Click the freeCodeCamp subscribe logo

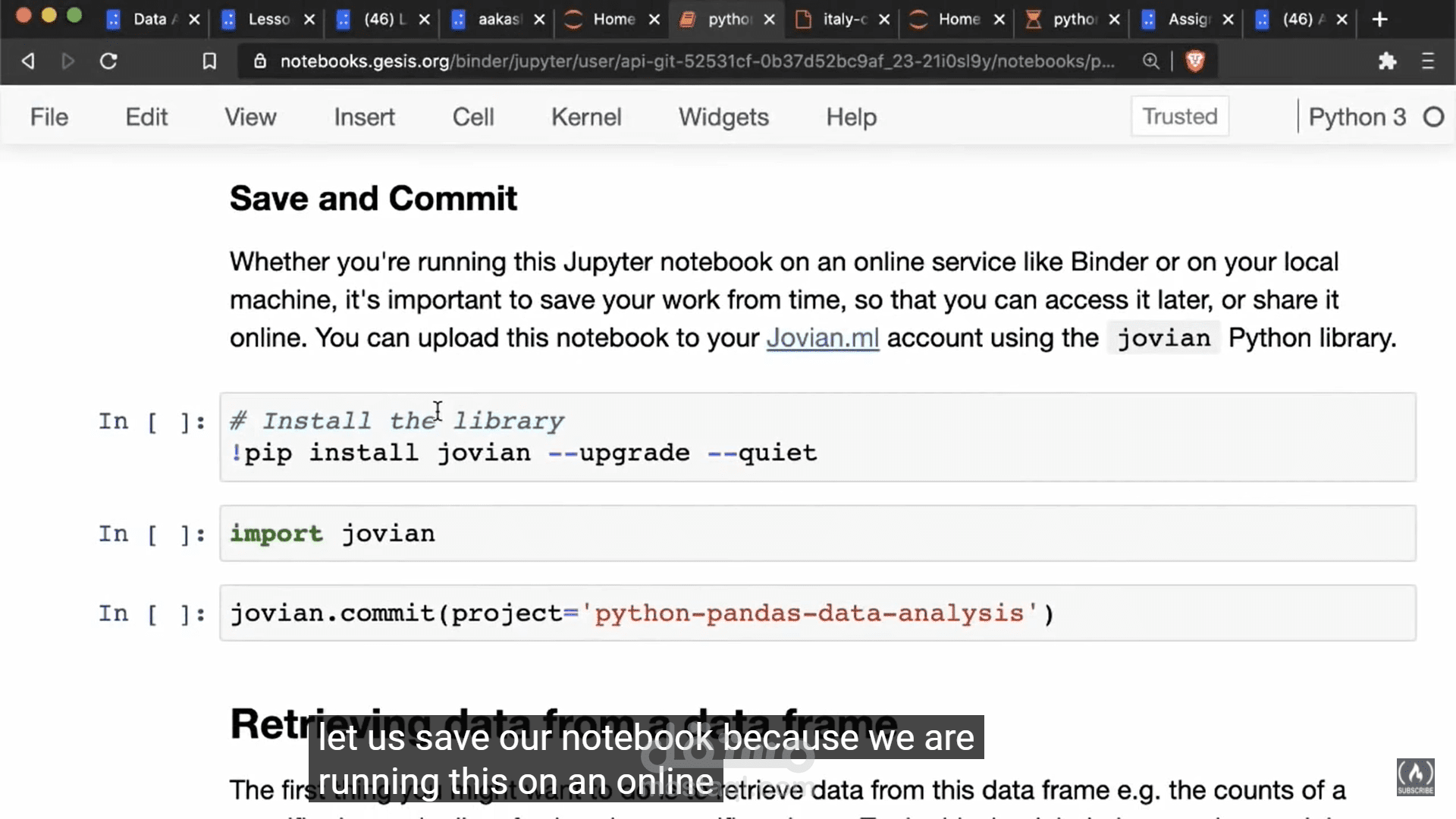click(x=1416, y=777)
